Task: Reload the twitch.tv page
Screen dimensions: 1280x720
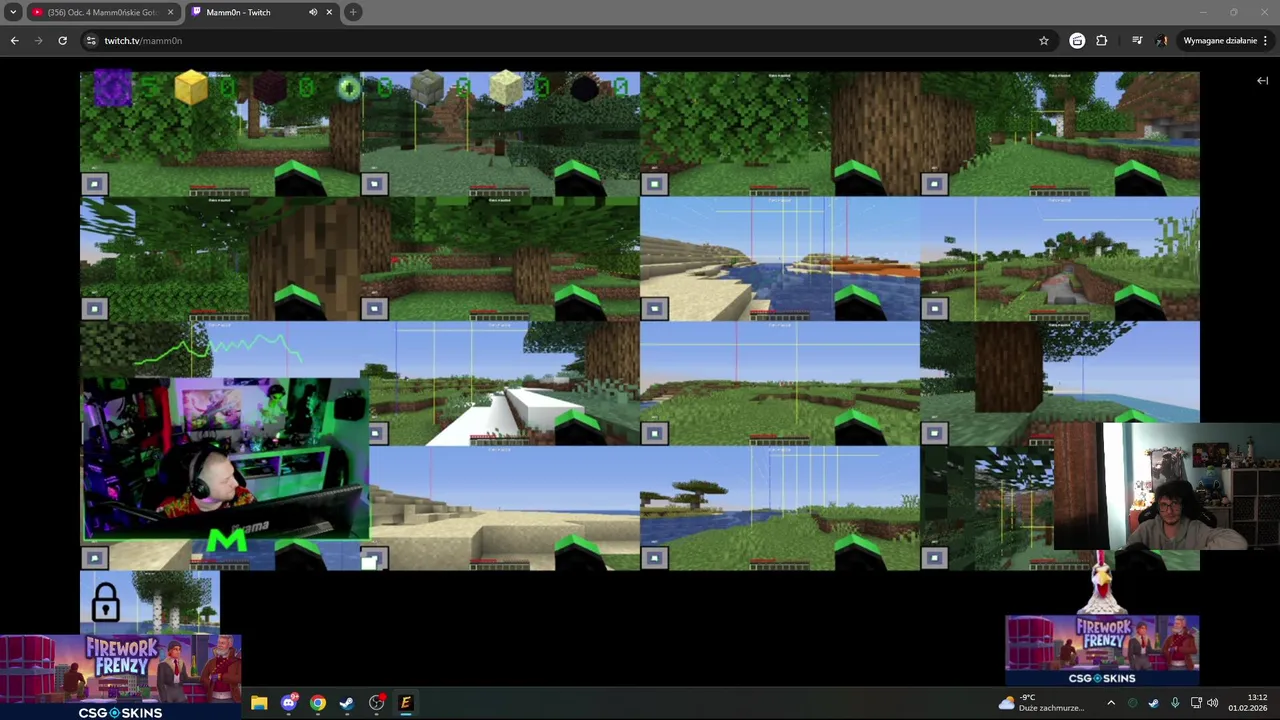Action: tap(62, 40)
